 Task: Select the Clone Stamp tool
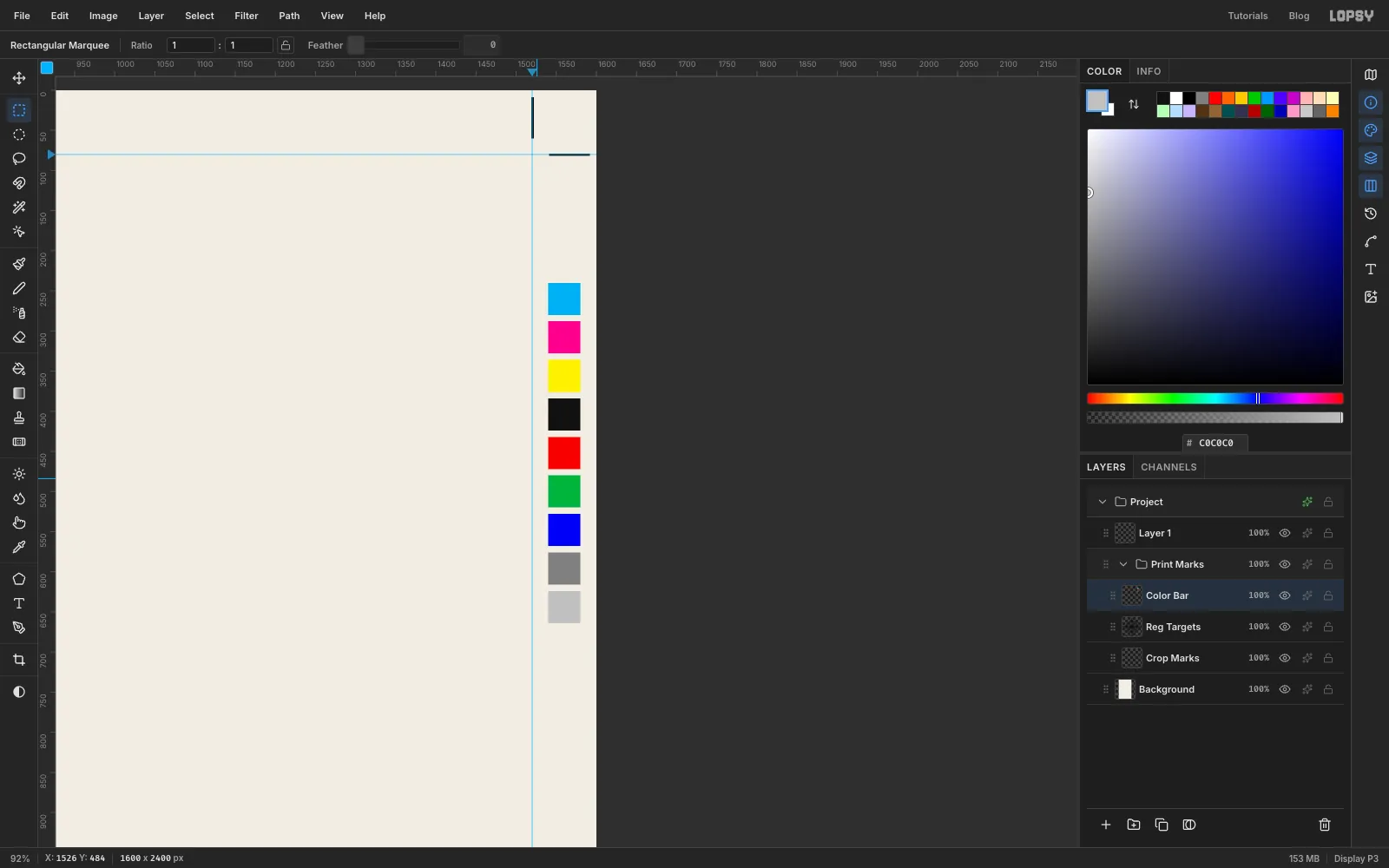[19, 418]
